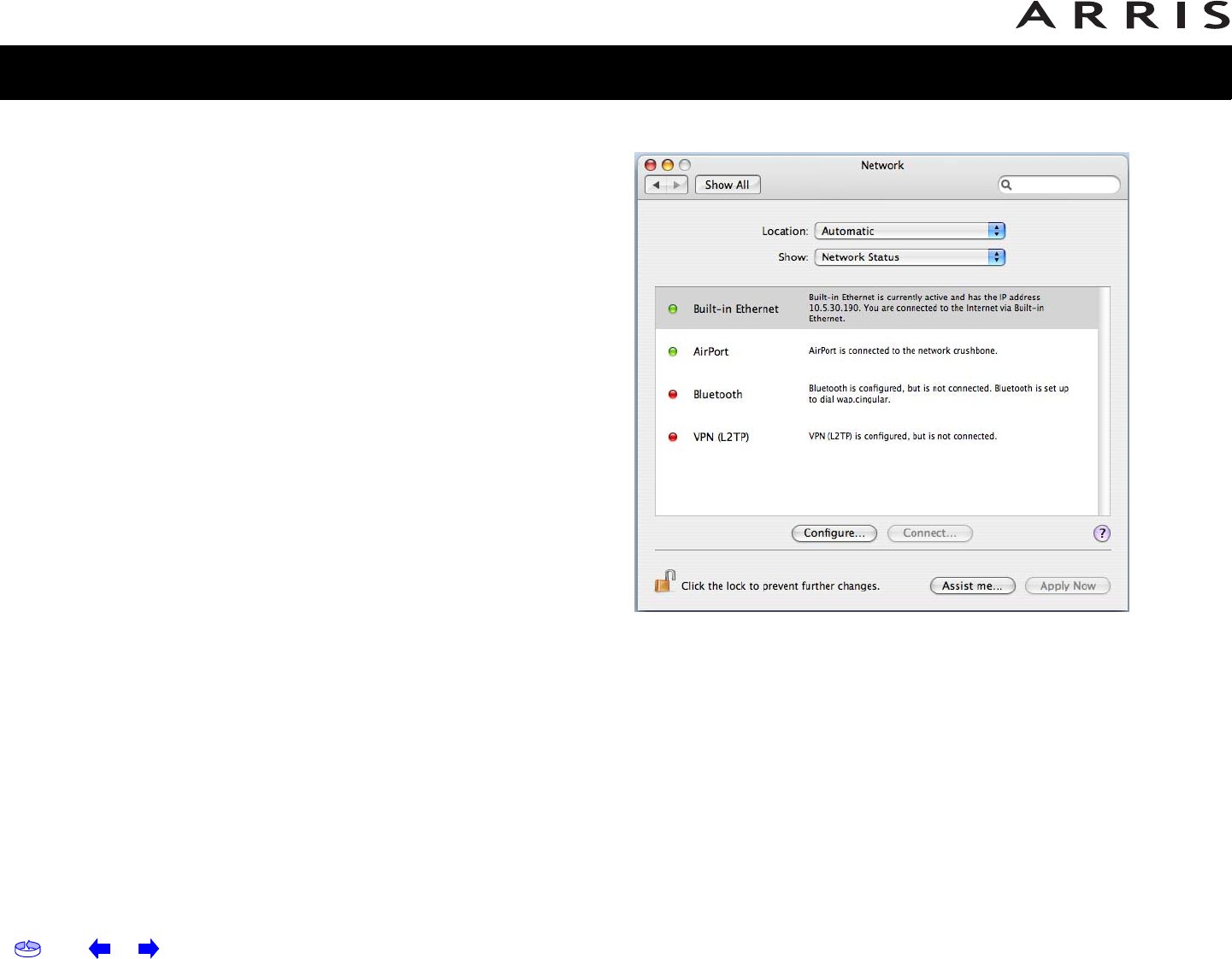This screenshot has height=959, width=1232.
Task: Click the magnifier icon in search field
Action: 1007,185
